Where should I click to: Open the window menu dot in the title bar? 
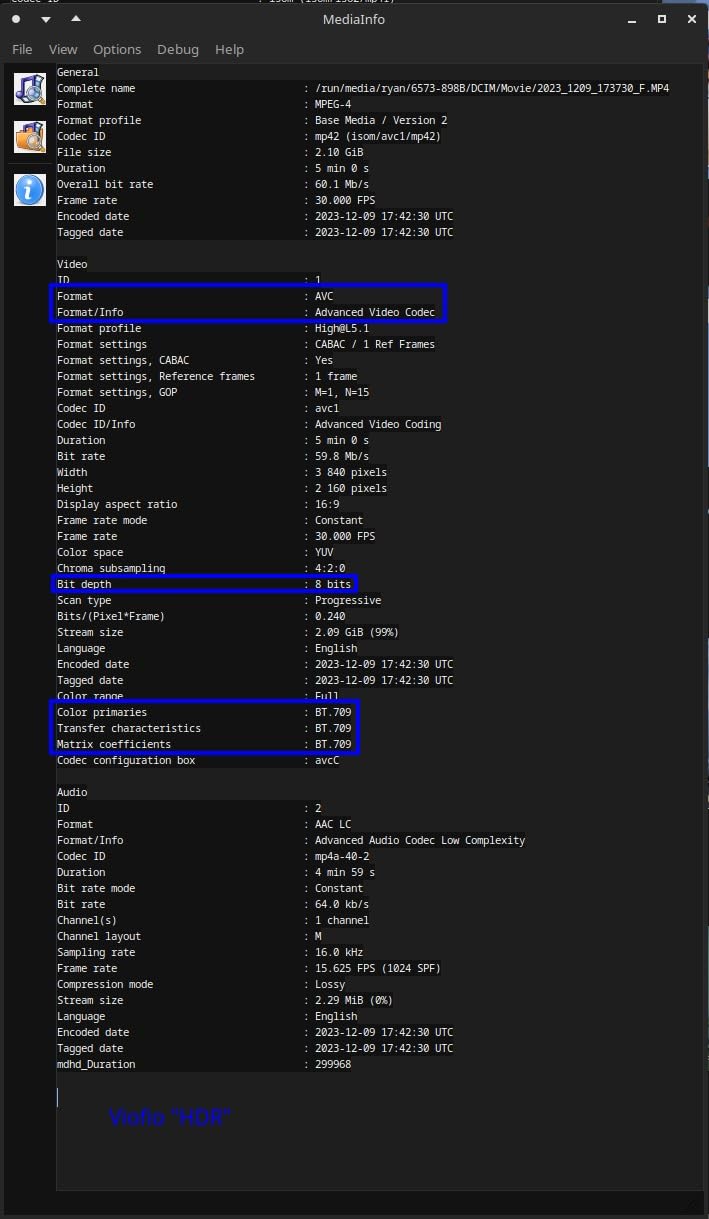[x=16, y=19]
